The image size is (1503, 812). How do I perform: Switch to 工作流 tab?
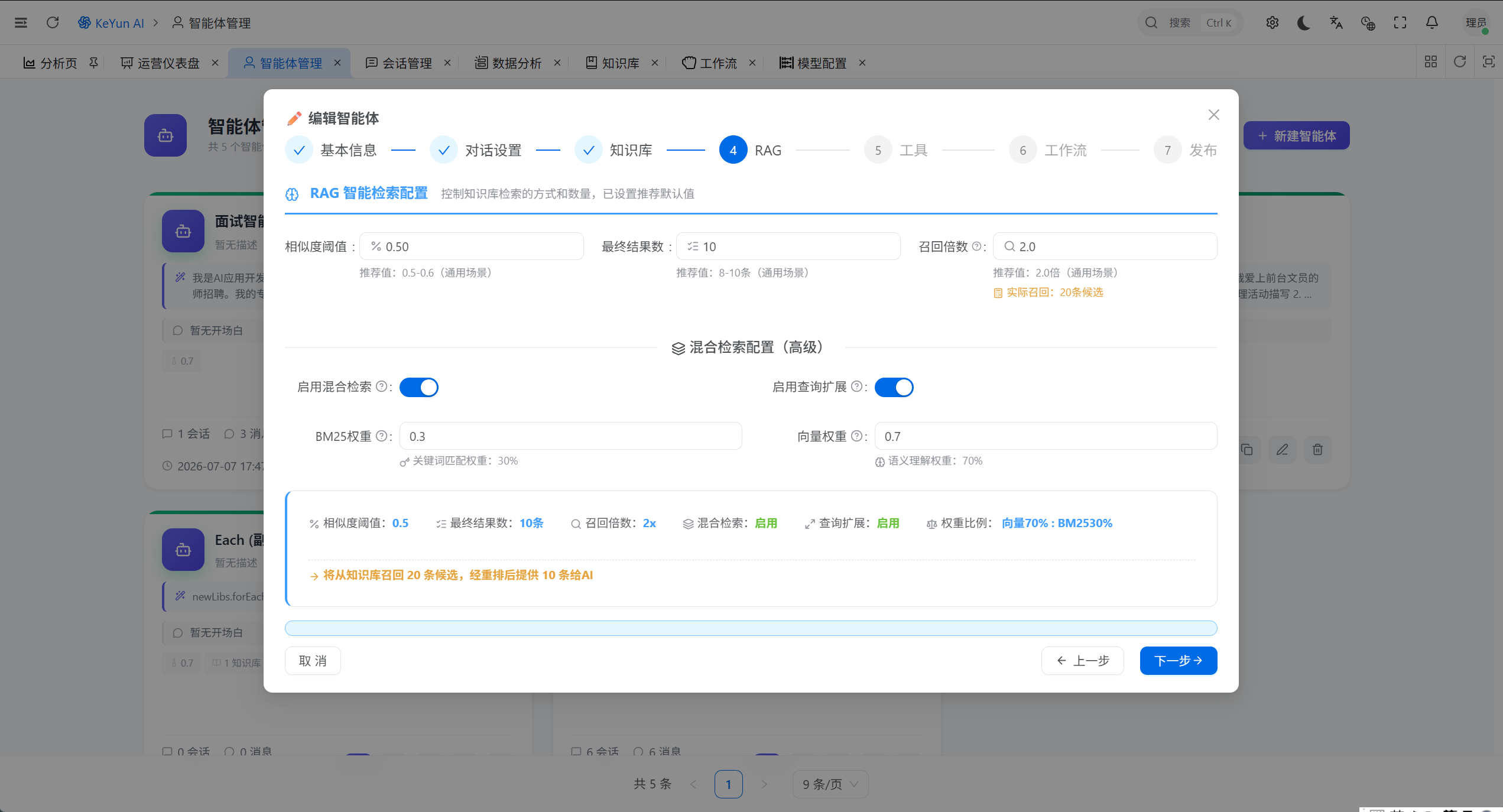710,63
